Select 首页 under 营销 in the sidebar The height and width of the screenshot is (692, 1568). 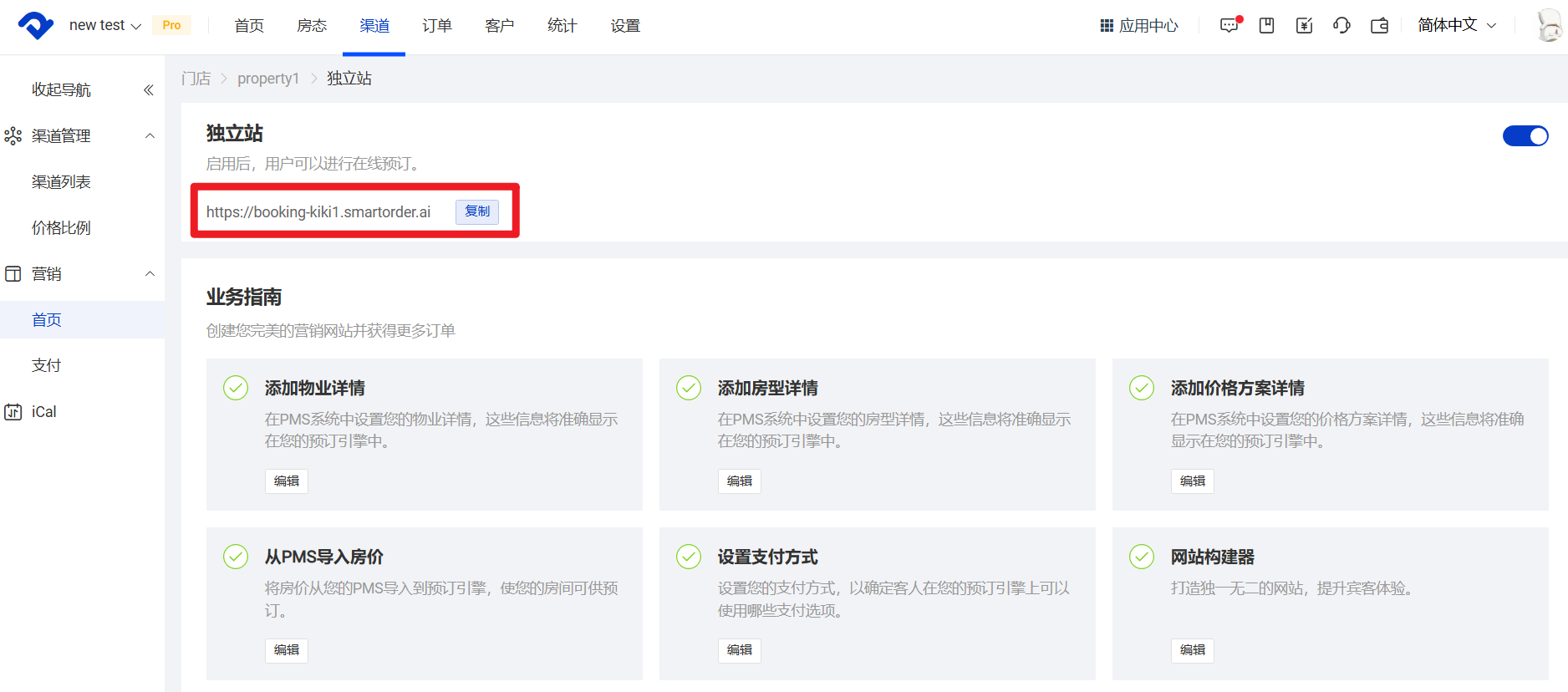82,319
